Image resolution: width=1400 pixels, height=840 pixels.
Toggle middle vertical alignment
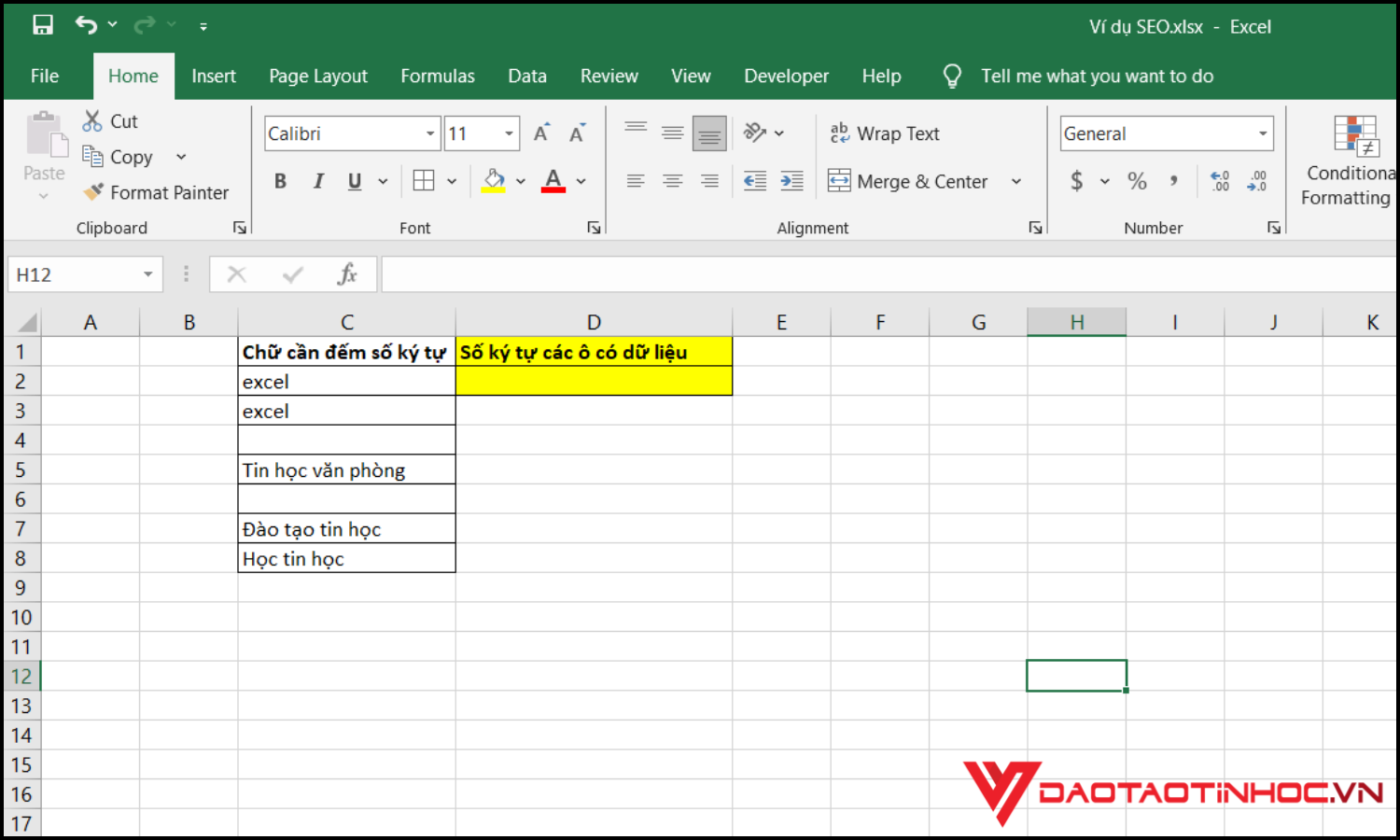tap(672, 133)
